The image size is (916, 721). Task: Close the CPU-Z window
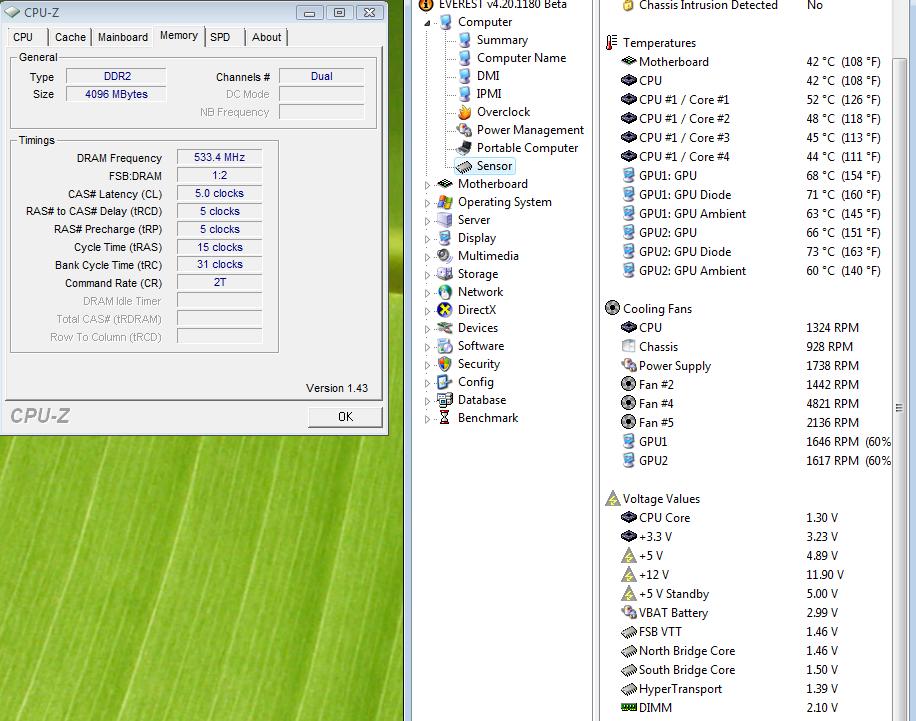coord(369,12)
